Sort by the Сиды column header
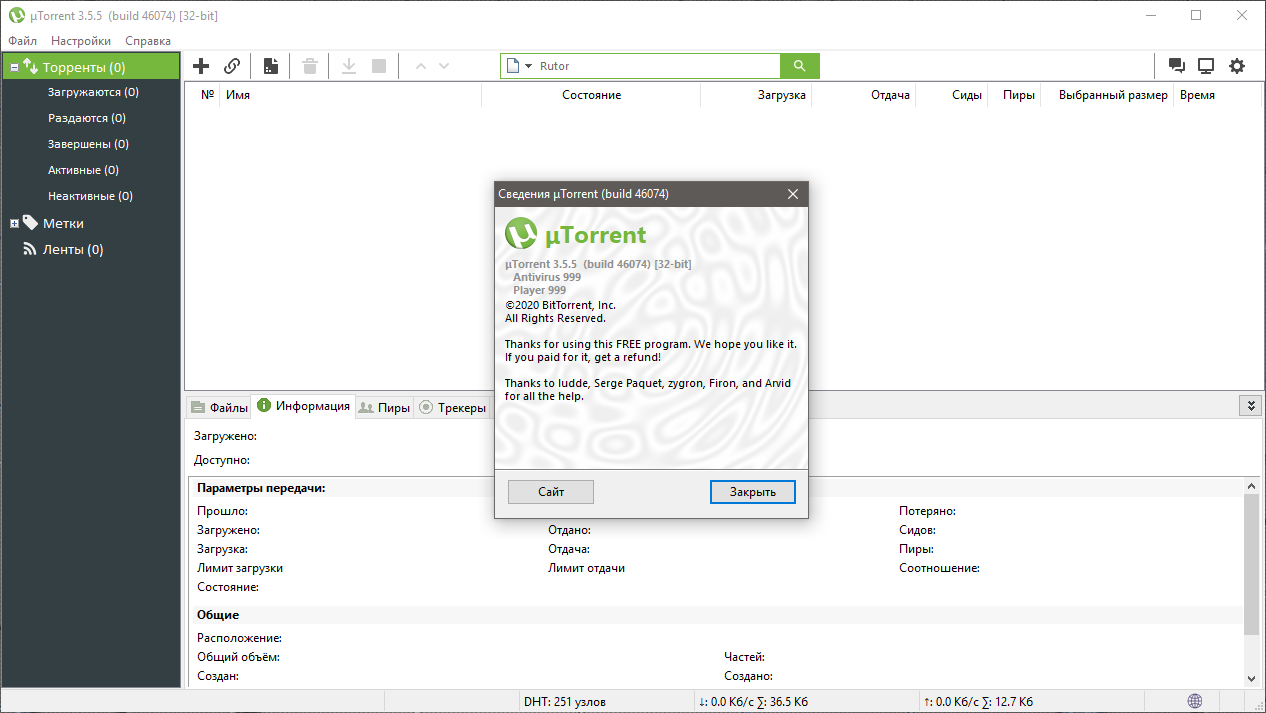This screenshot has height=713, width=1266. 952,95
